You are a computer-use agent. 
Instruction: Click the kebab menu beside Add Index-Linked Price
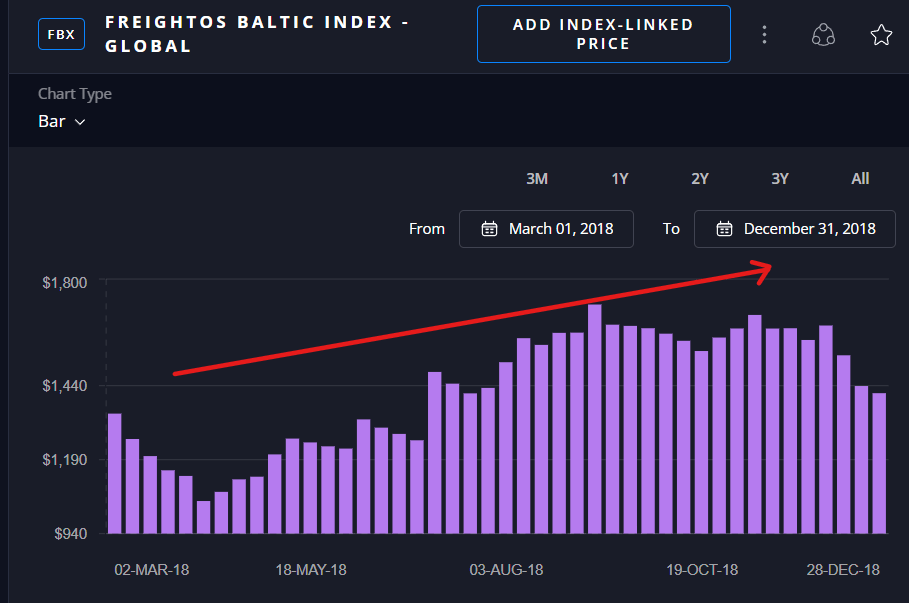[x=764, y=33]
